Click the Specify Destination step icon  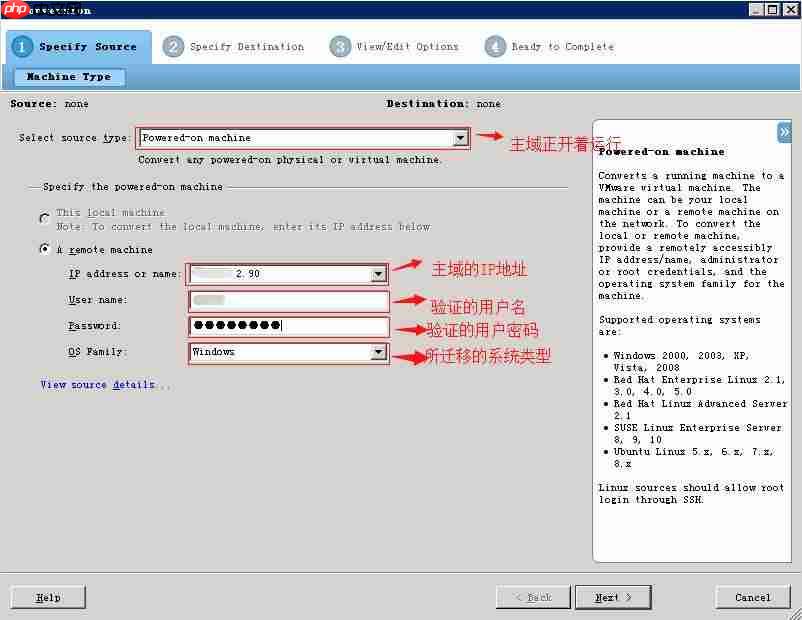point(174,45)
